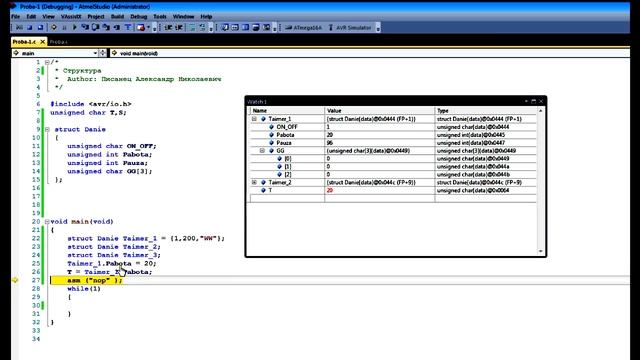Click the Continue play-arrow debug icon
The width and height of the screenshot is (640, 360).
(75, 27)
